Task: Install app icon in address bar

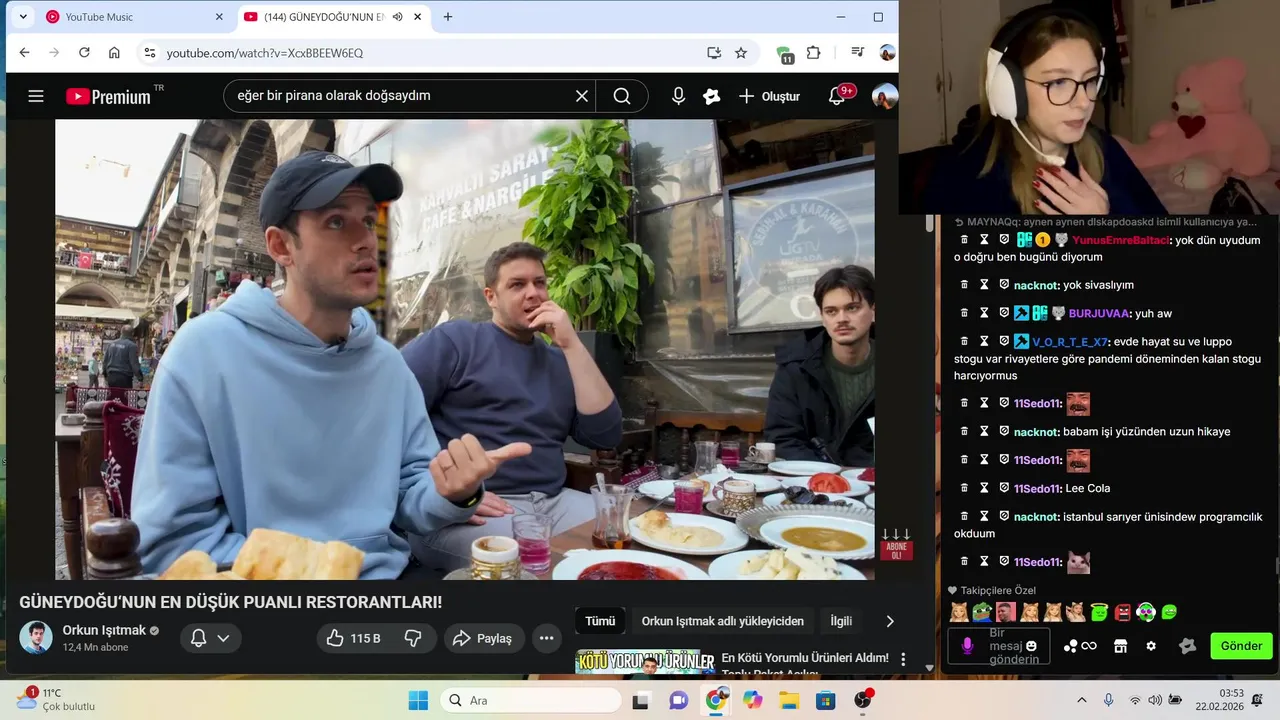Action: pos(714,53)
